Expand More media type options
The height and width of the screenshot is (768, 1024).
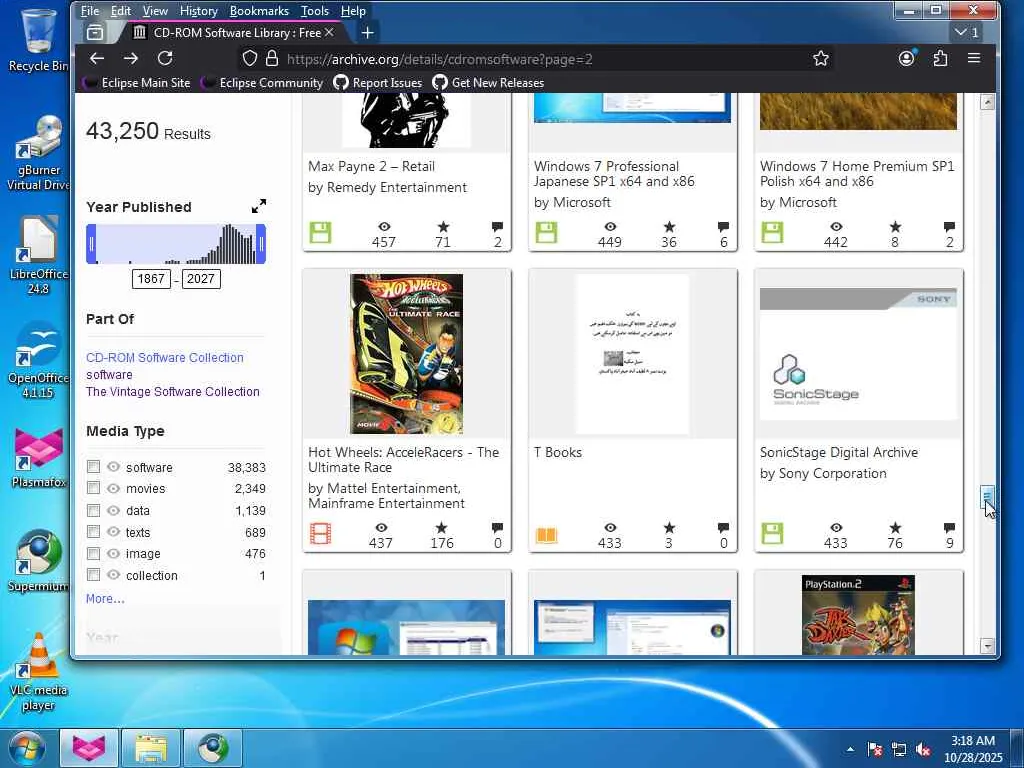[x=105, y=598]
